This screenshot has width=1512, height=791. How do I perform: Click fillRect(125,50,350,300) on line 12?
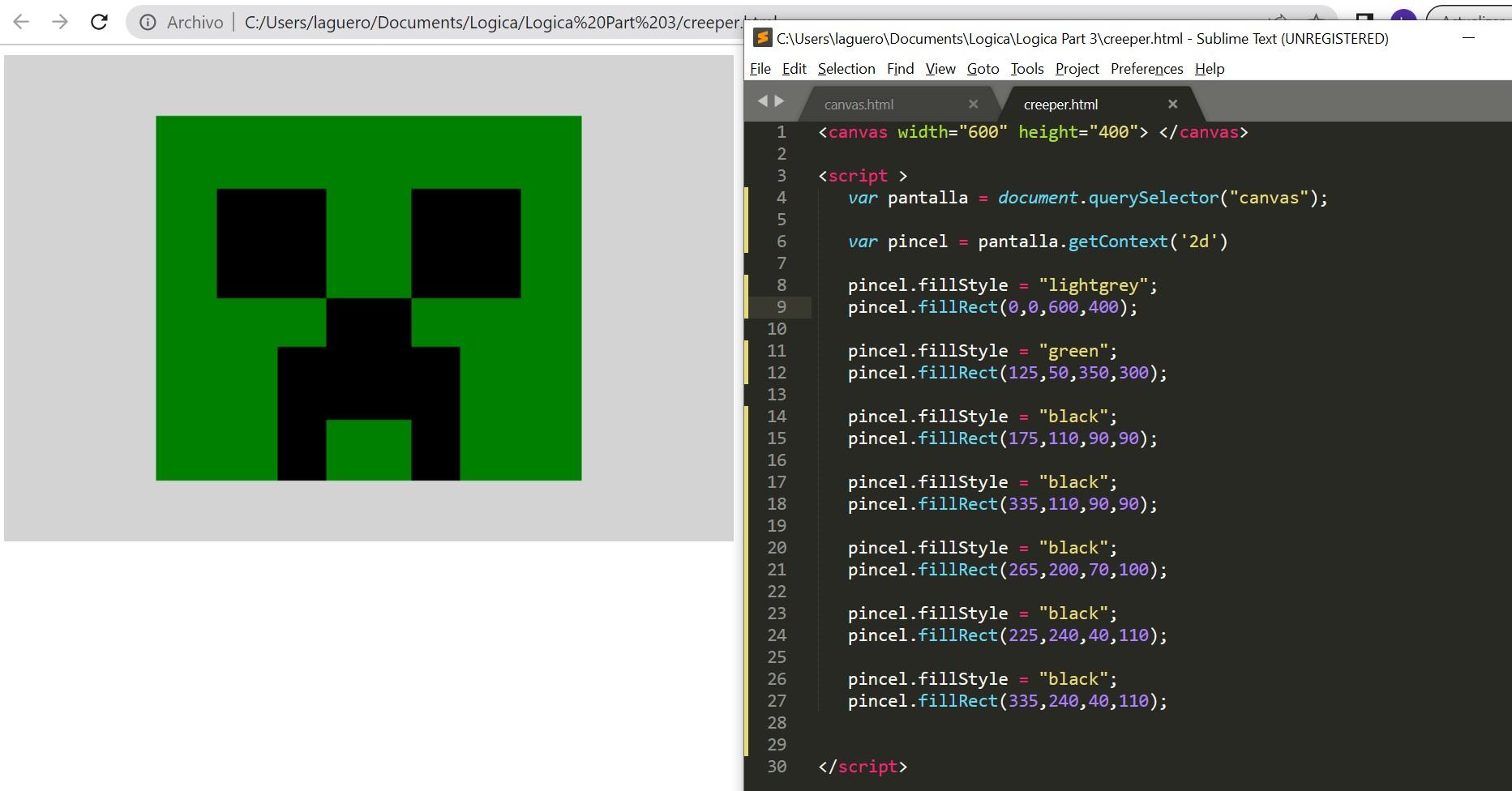[x=1038, y=373]
